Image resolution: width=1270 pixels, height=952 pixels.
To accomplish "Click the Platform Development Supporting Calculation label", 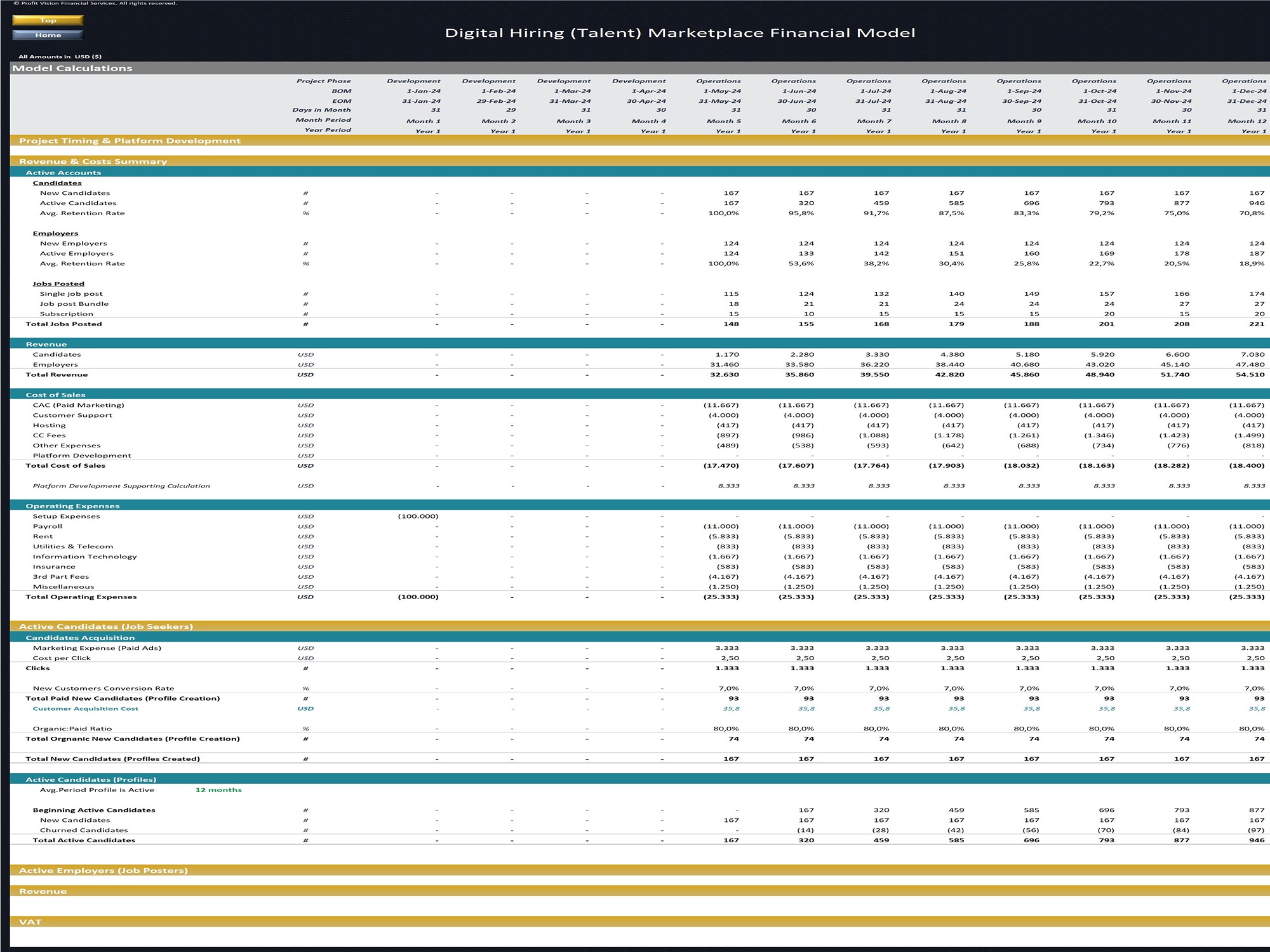I will click(x=121, y=486).
